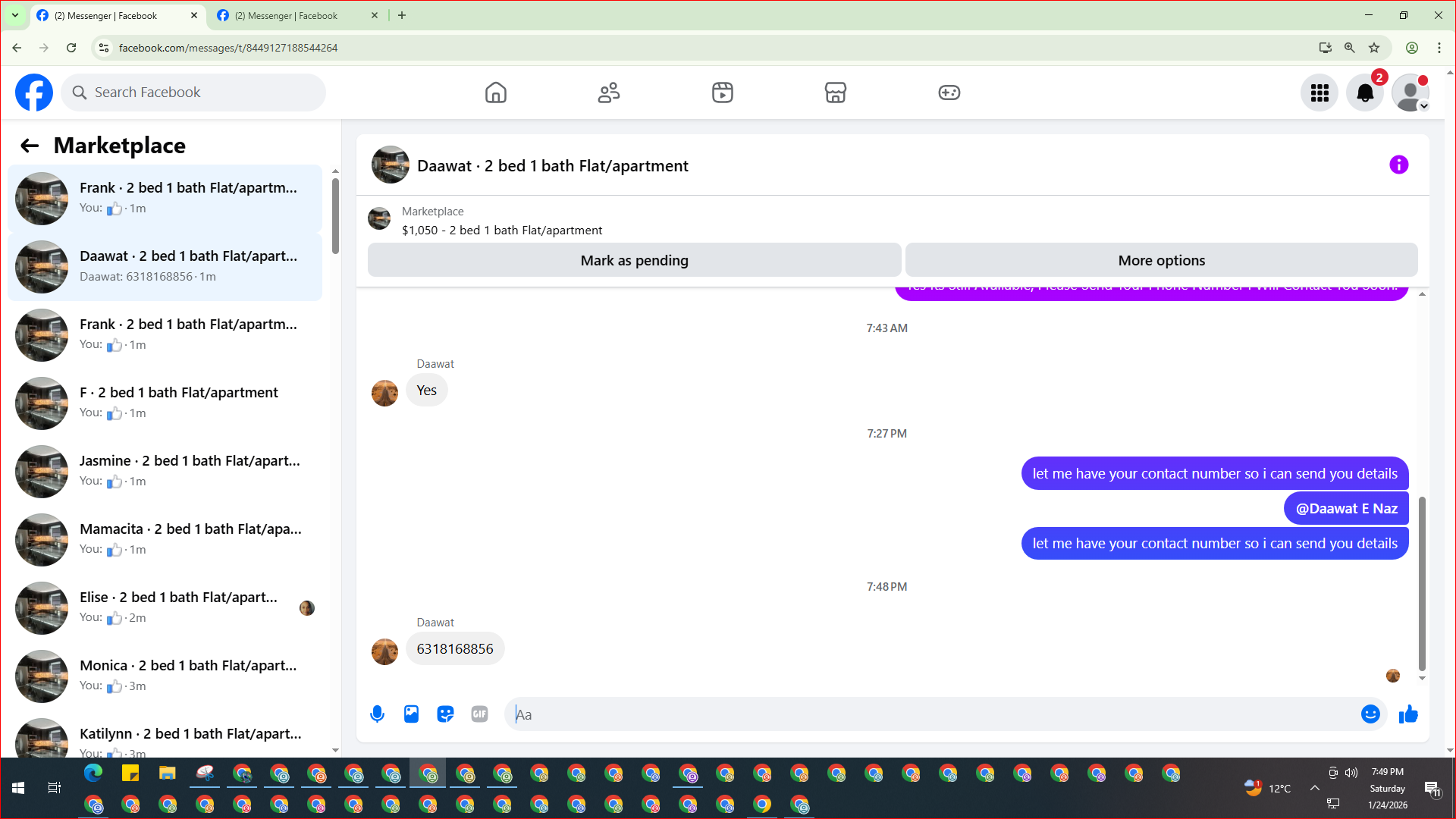Send a thumbs-up like
Screen dimensions: 1456x819
tap(1408, 714)
